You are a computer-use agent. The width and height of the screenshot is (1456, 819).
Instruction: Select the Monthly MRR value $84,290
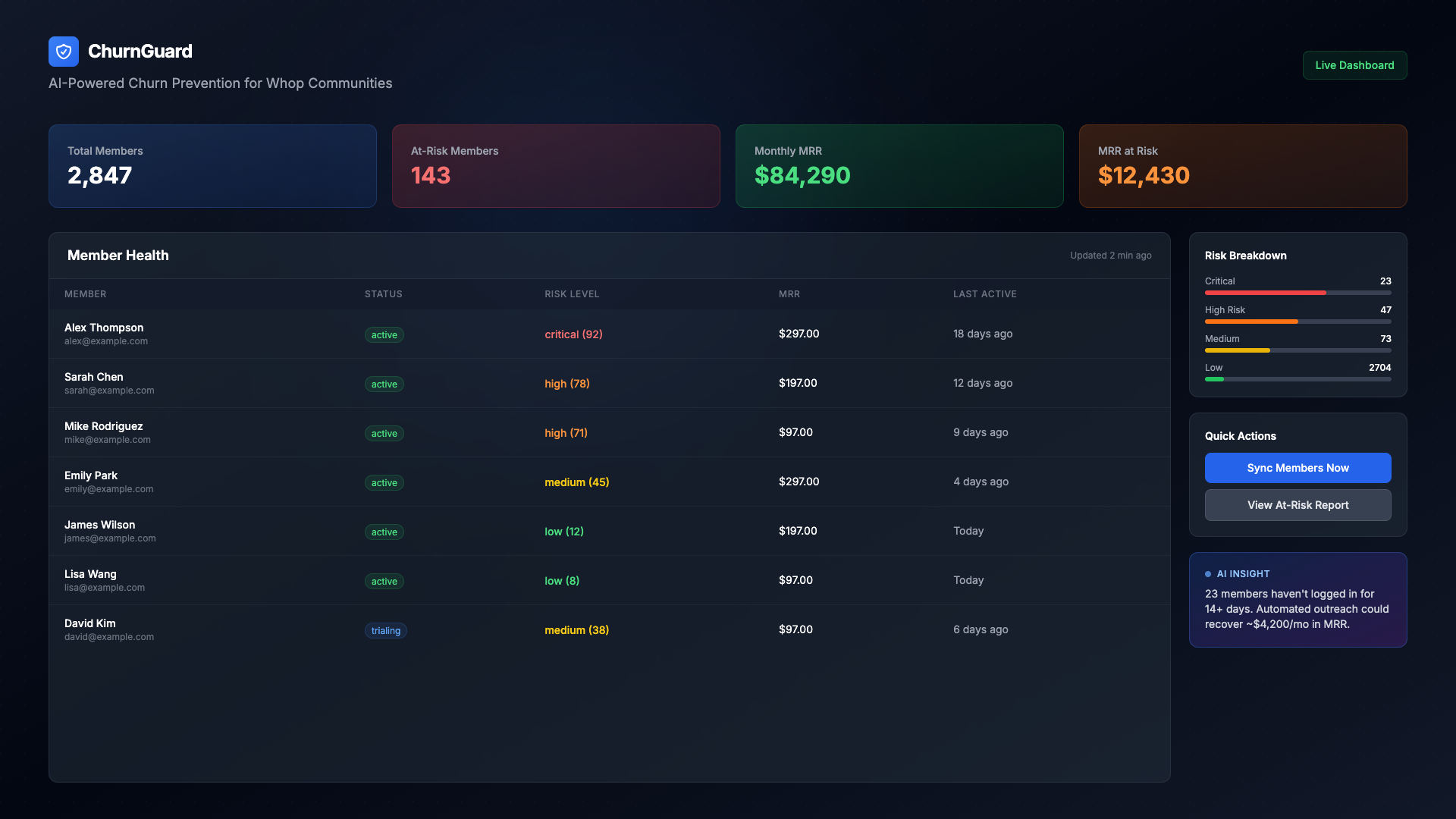[x=802, y=175]
